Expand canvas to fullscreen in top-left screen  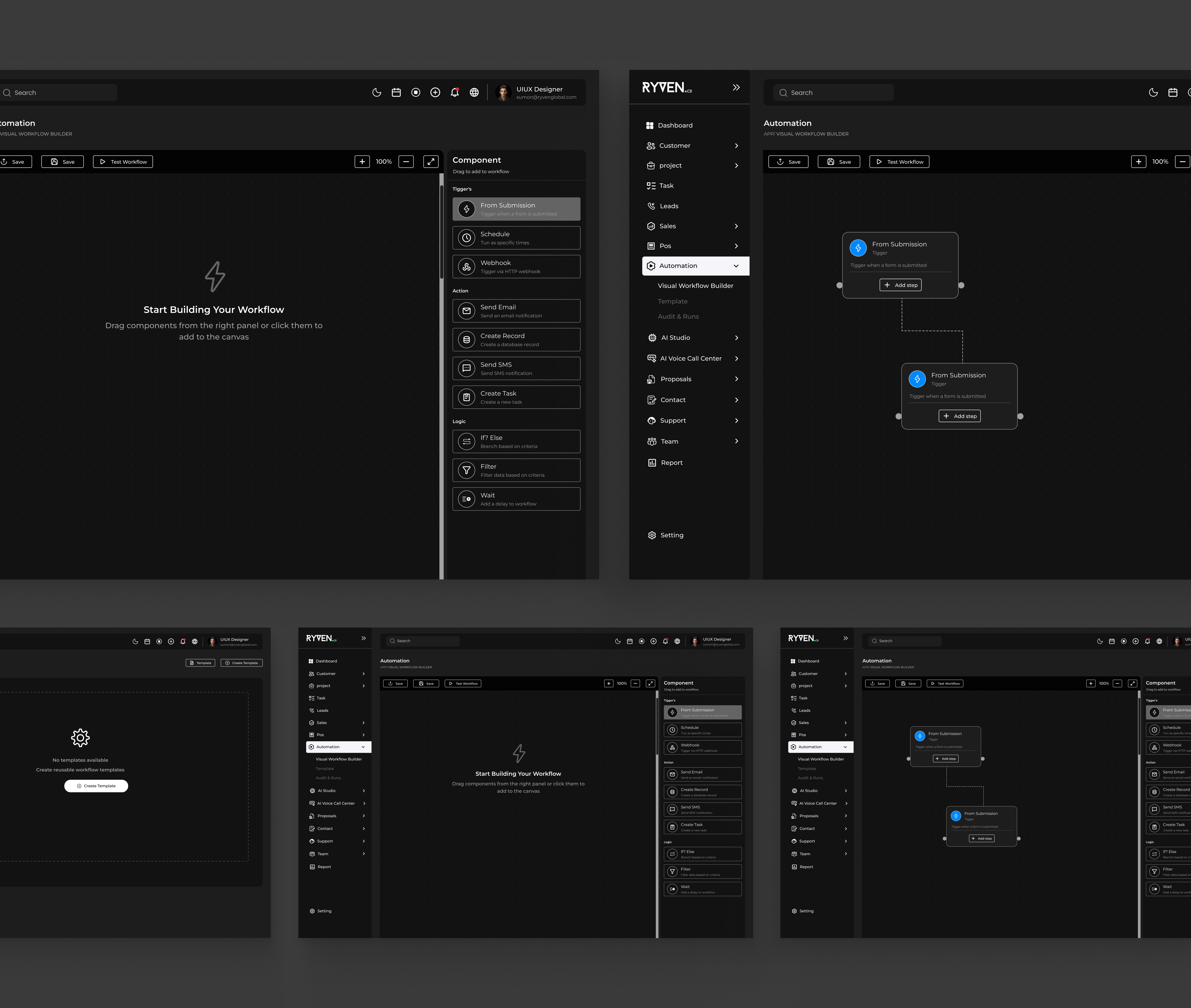click(x=431, y=162)
